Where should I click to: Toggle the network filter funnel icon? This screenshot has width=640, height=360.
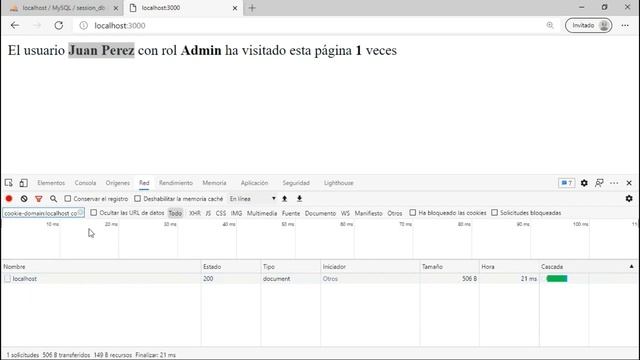coord(39,199)
